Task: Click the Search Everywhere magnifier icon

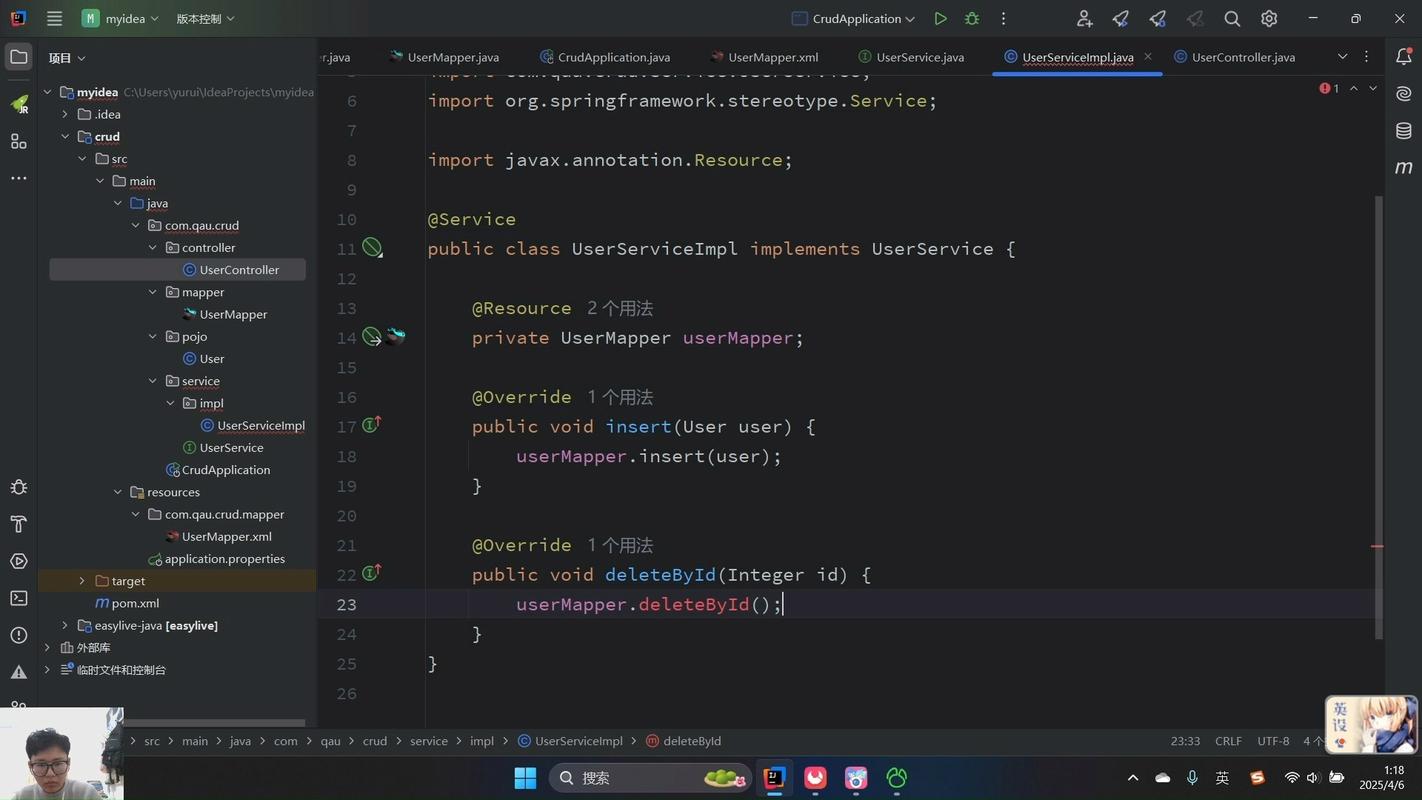Action: (1232, 18)
